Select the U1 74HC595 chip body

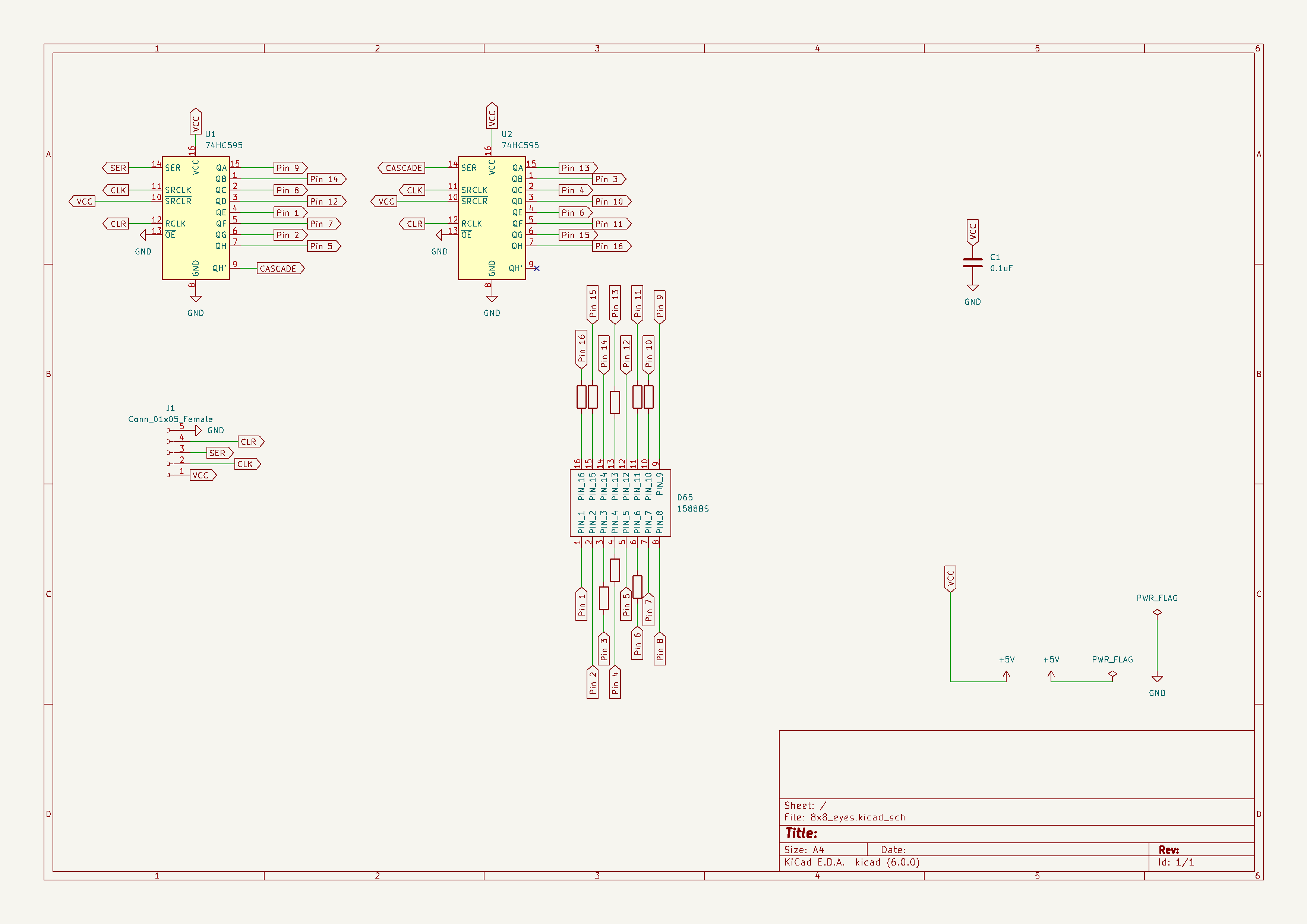(x=195, y=218)
